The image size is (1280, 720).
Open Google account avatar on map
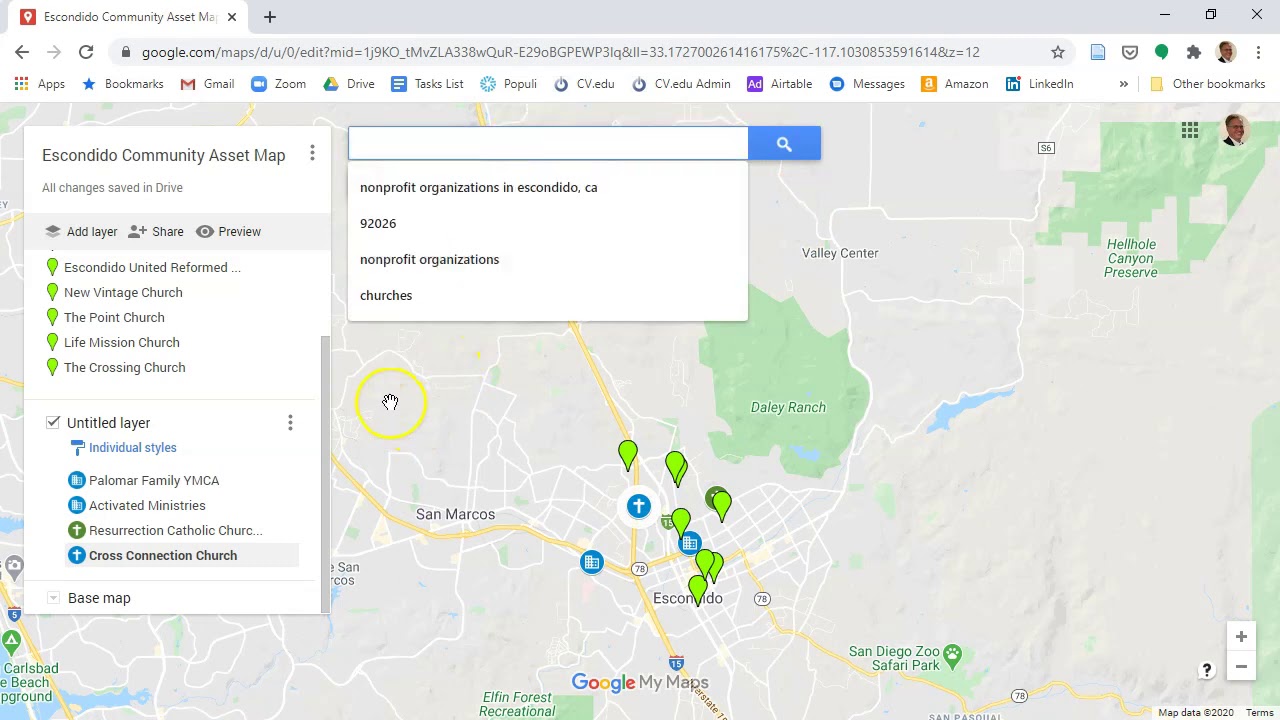tap(1236, 131)
